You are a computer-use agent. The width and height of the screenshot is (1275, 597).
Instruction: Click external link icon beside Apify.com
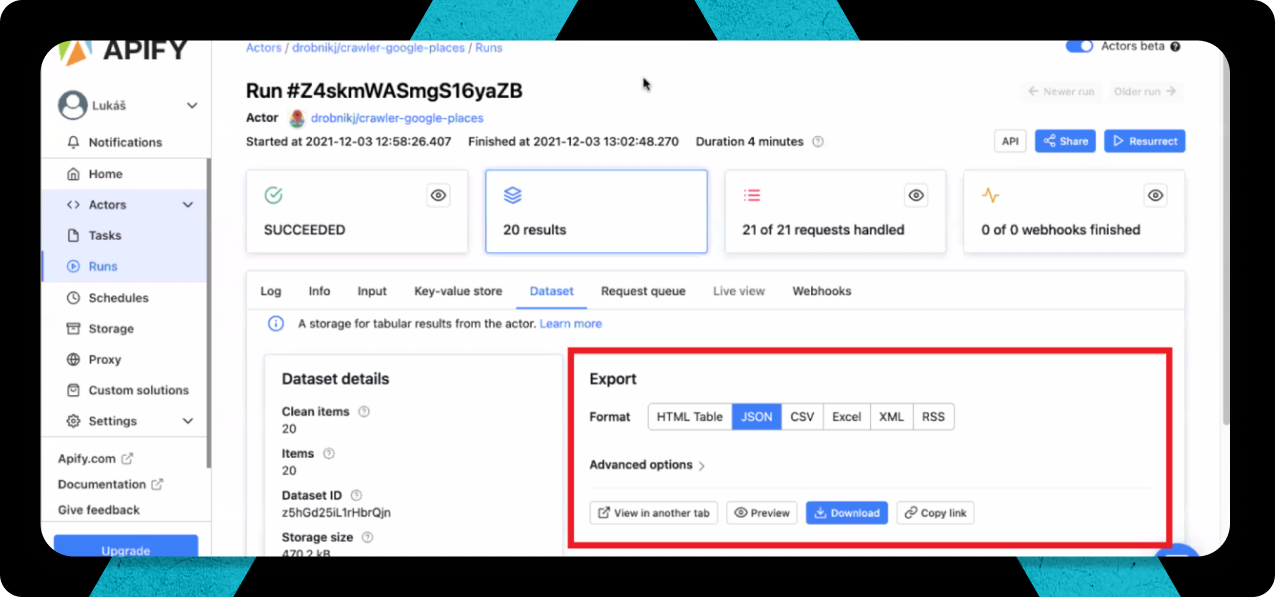point(127,459)
